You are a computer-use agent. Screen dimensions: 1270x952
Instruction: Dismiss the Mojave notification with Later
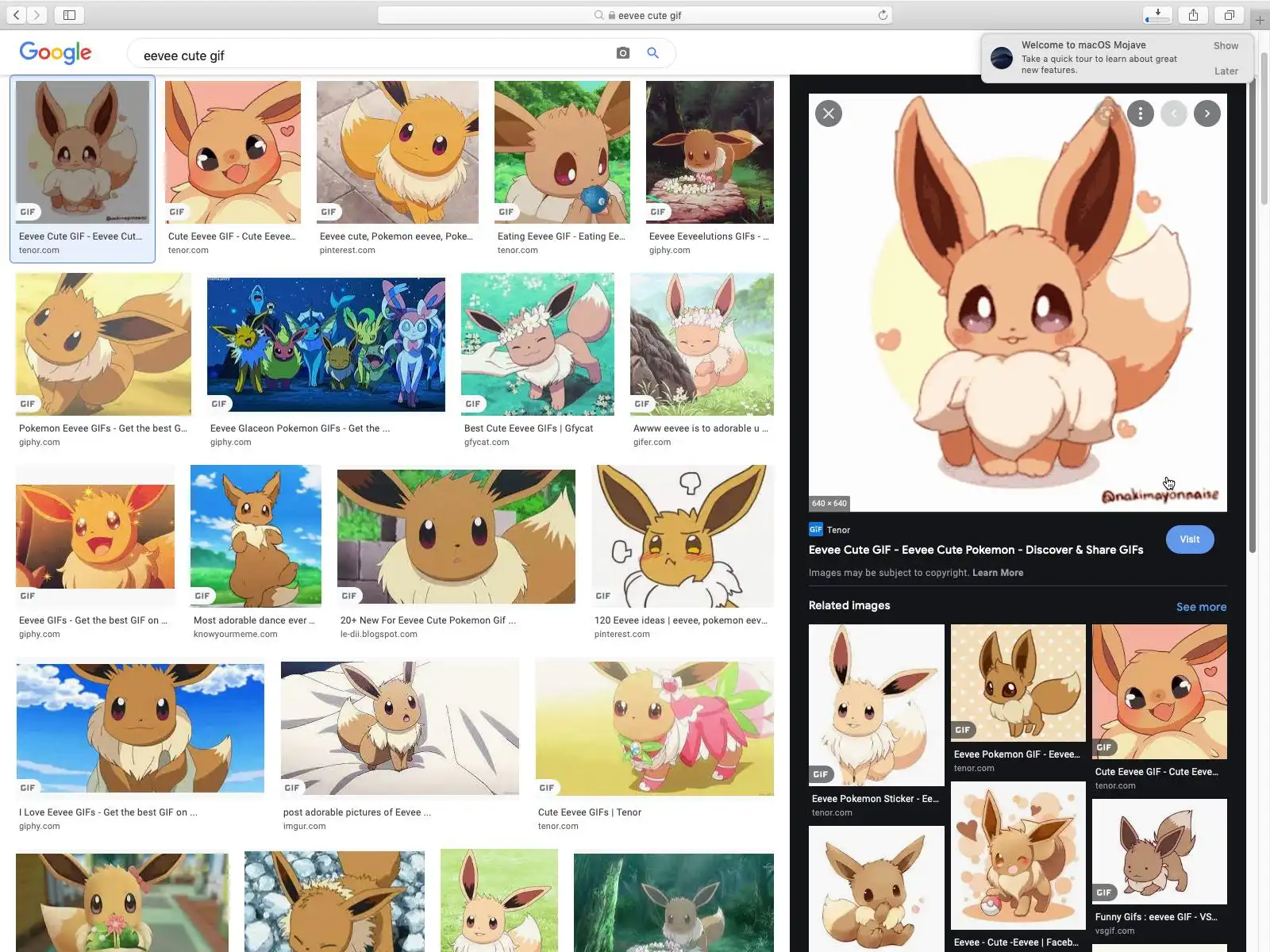coord(1226,71)
